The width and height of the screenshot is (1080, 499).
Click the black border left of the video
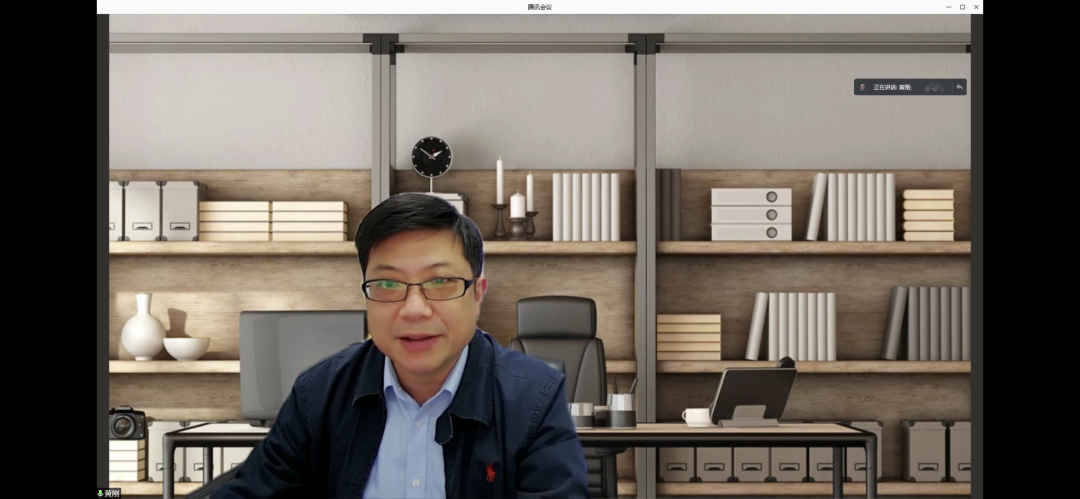102,250
